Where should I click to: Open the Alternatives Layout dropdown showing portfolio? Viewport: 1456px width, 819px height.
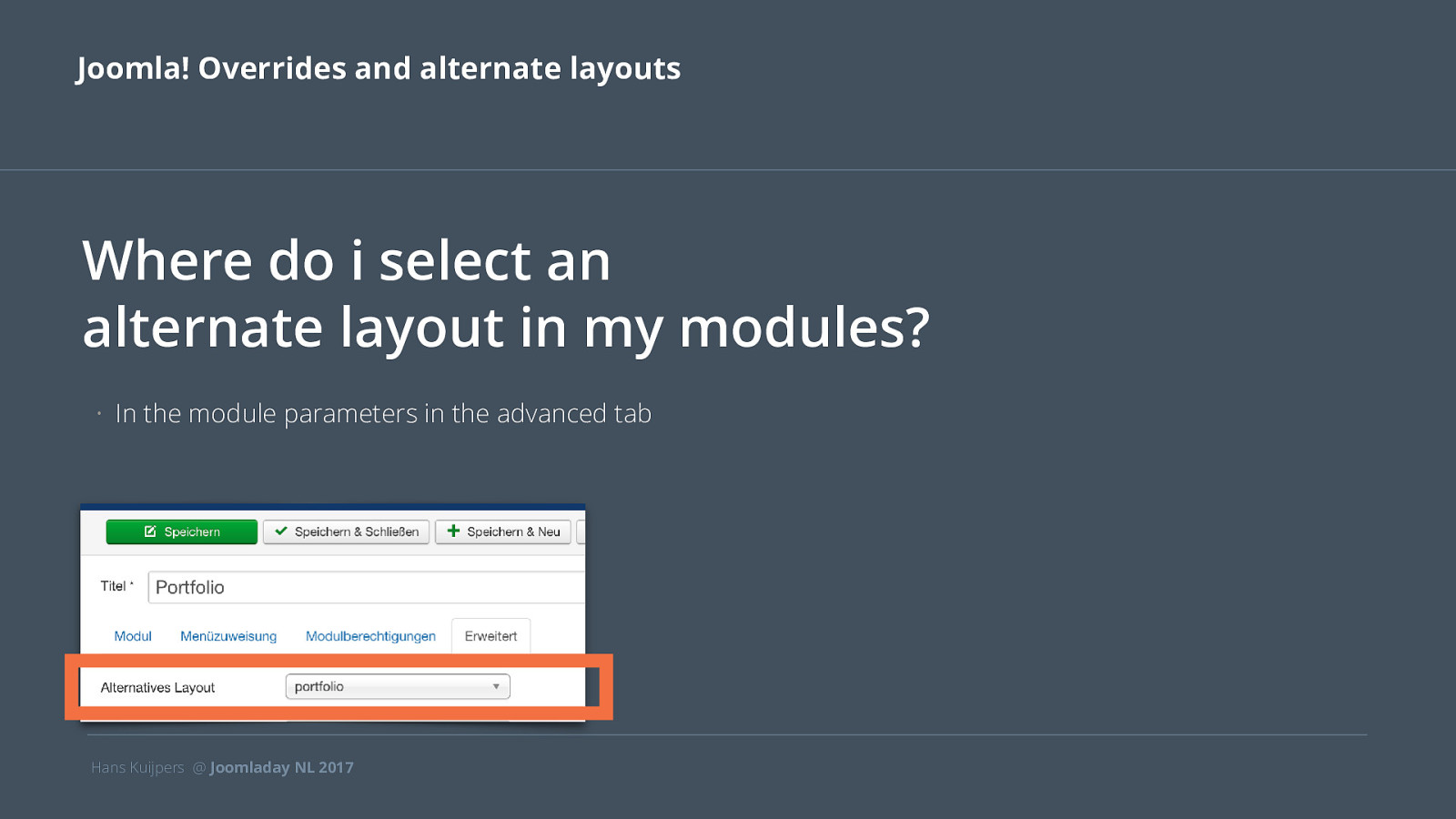(398, 686)
